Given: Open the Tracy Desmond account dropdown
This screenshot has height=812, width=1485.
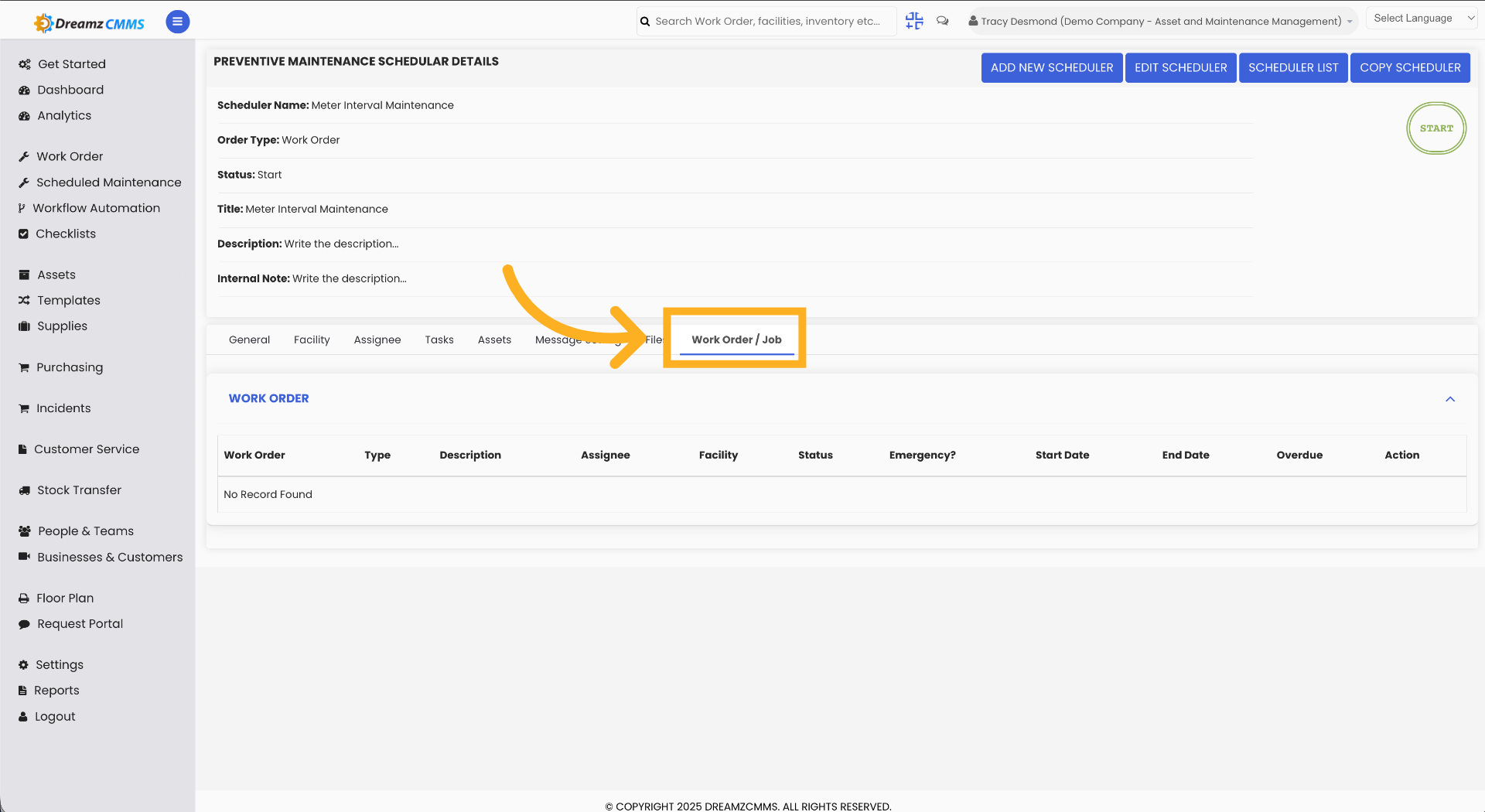Looking at the screenshot, I should pos(1161,22).
